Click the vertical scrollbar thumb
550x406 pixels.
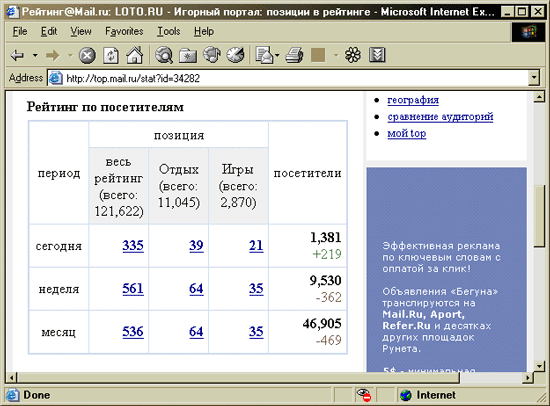539,216
